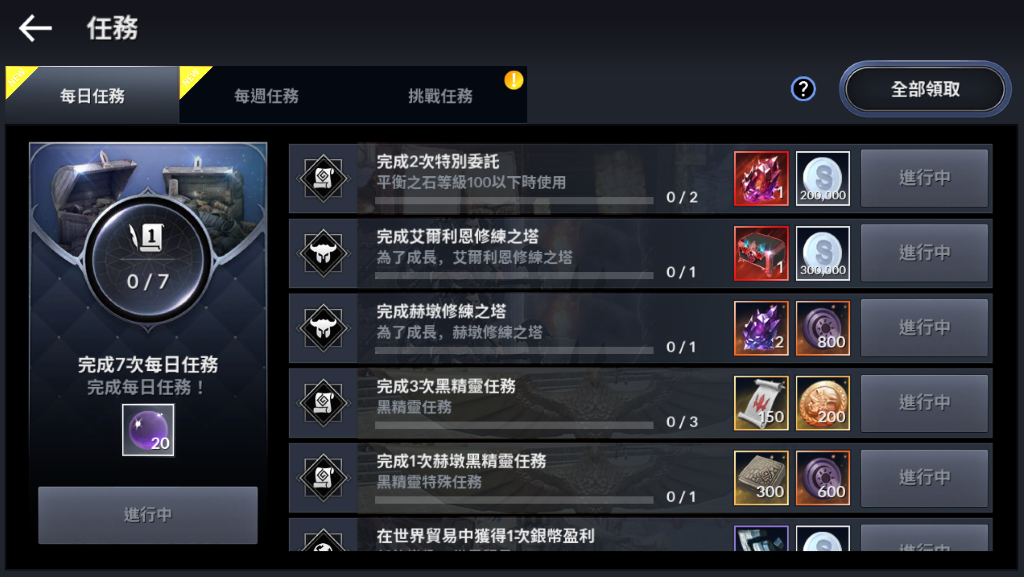Tap the red crystal reward in 特別委託 row
Viewport: 1024px width, 577px height.
point(761,178)
